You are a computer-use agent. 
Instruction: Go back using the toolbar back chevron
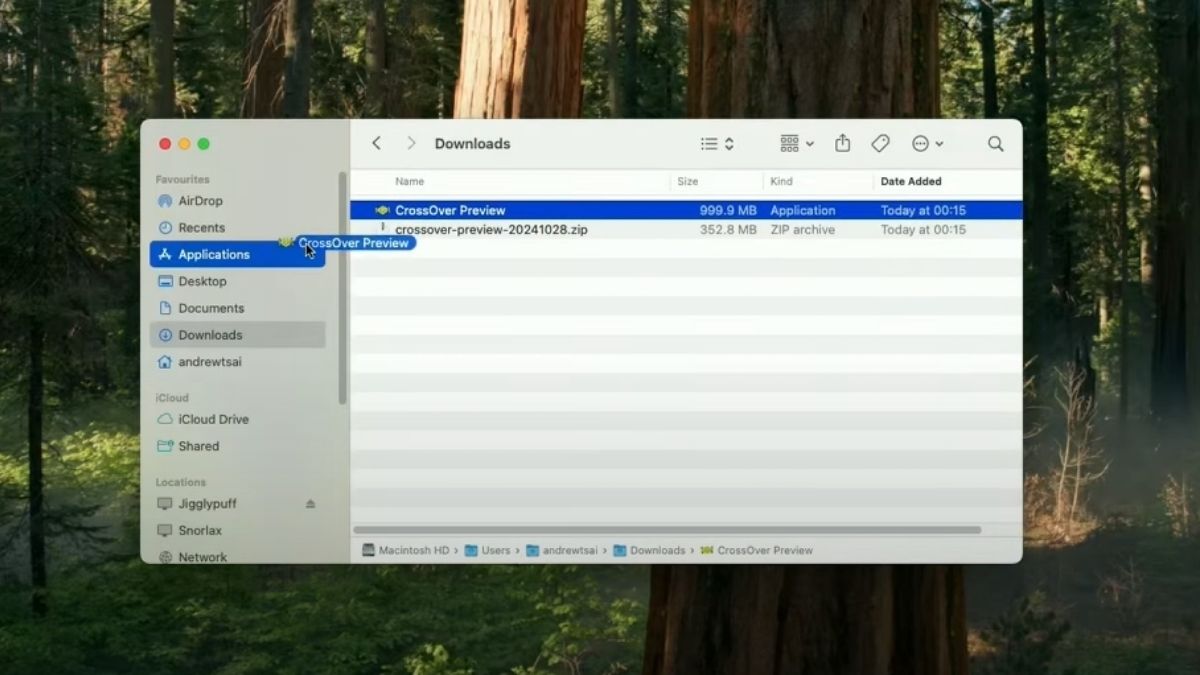pyautogui.click(x=376, y=144)
